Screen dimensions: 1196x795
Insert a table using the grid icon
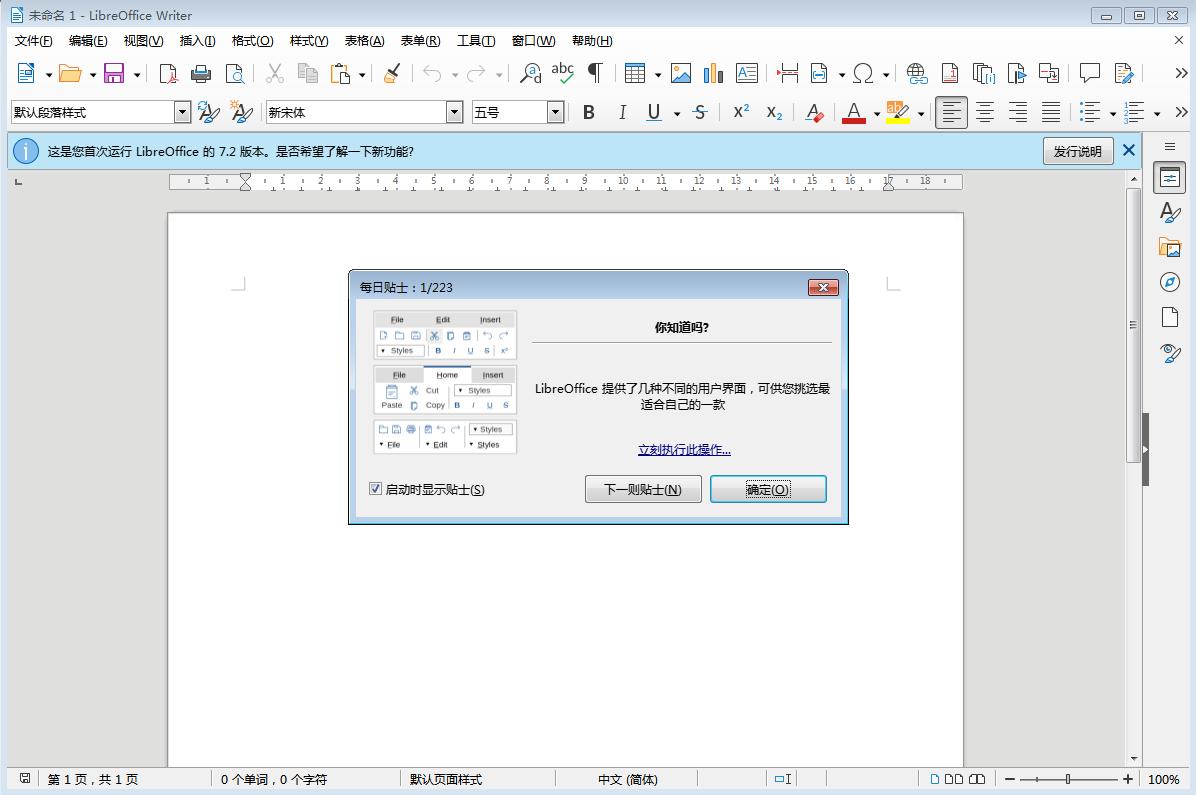[635, 73]
